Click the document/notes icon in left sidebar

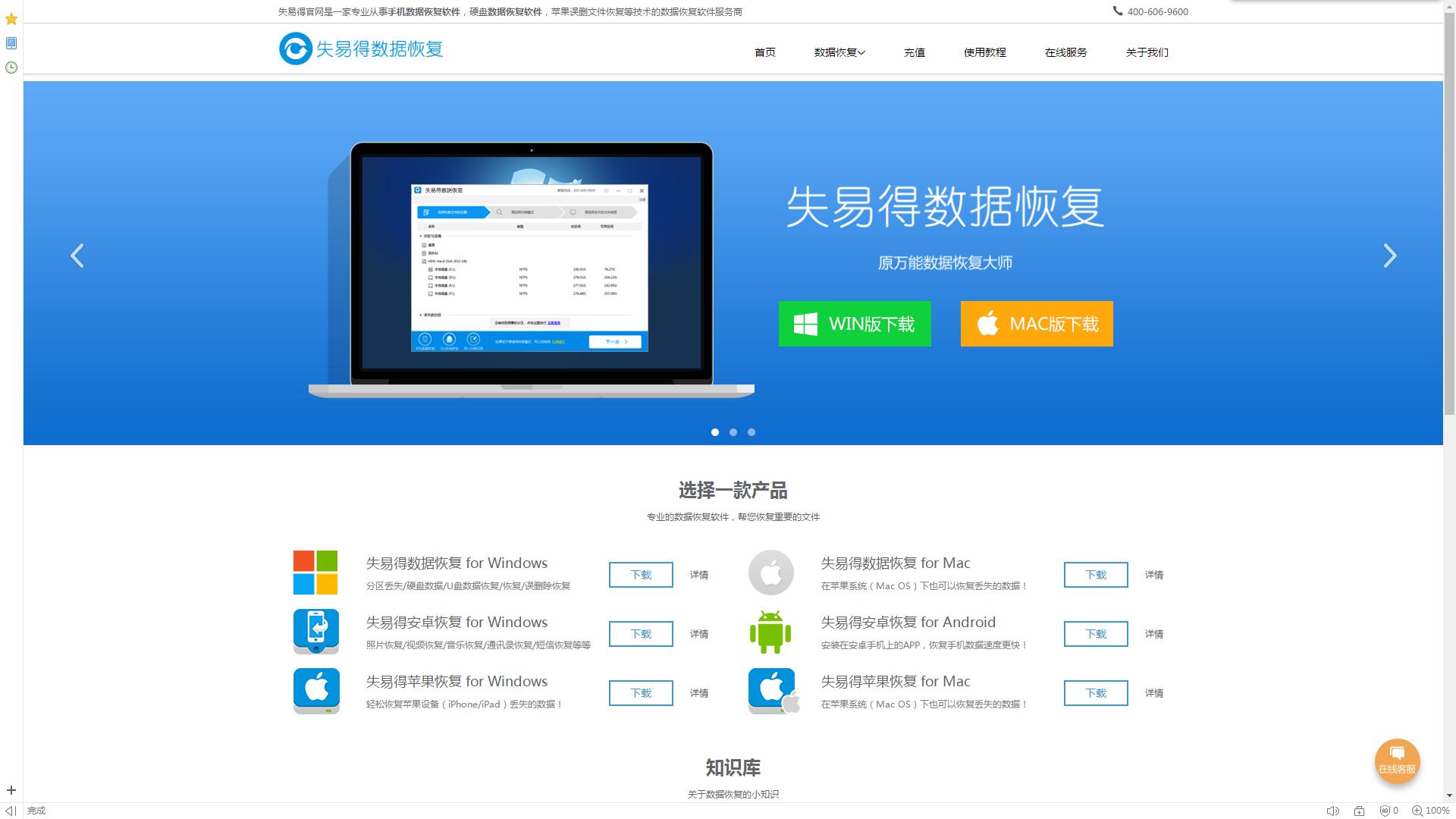[x=11, y=43]
